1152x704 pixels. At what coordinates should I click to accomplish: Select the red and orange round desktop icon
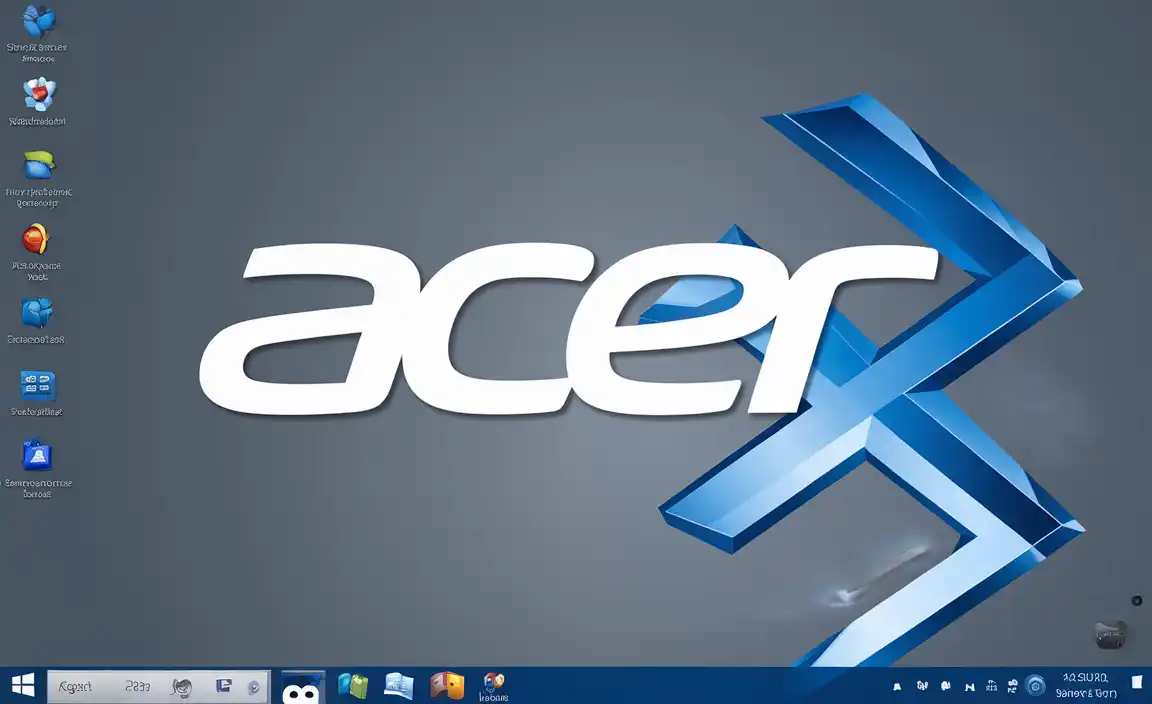click(35, 239)
